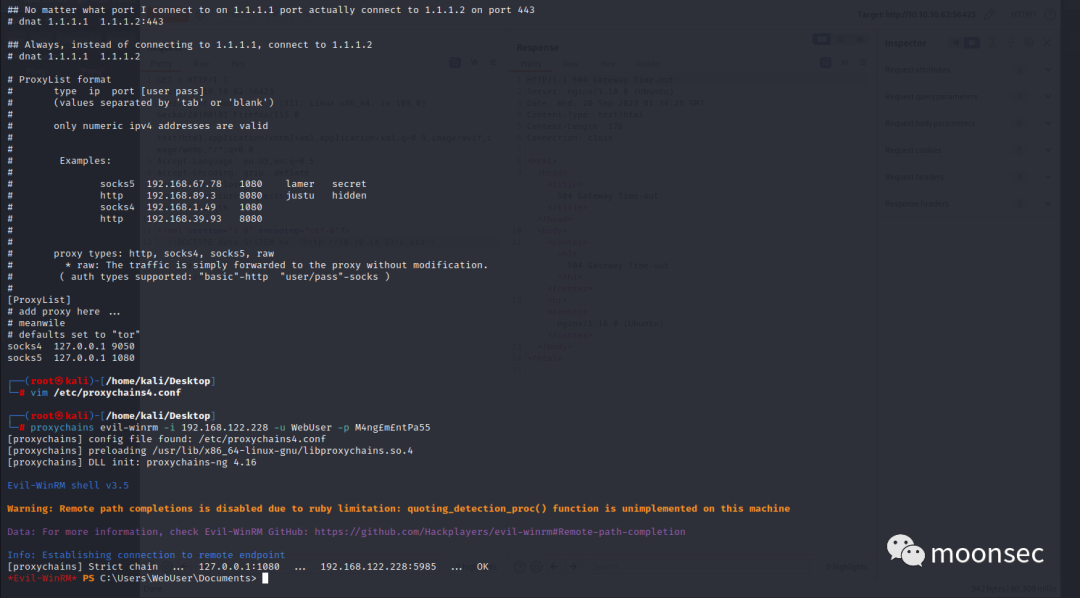Viewport: 1080px width, 598px height.
Task: Click 'Info: Establishing connection to remote endpoint'
Action: click(x=146, y=555)
